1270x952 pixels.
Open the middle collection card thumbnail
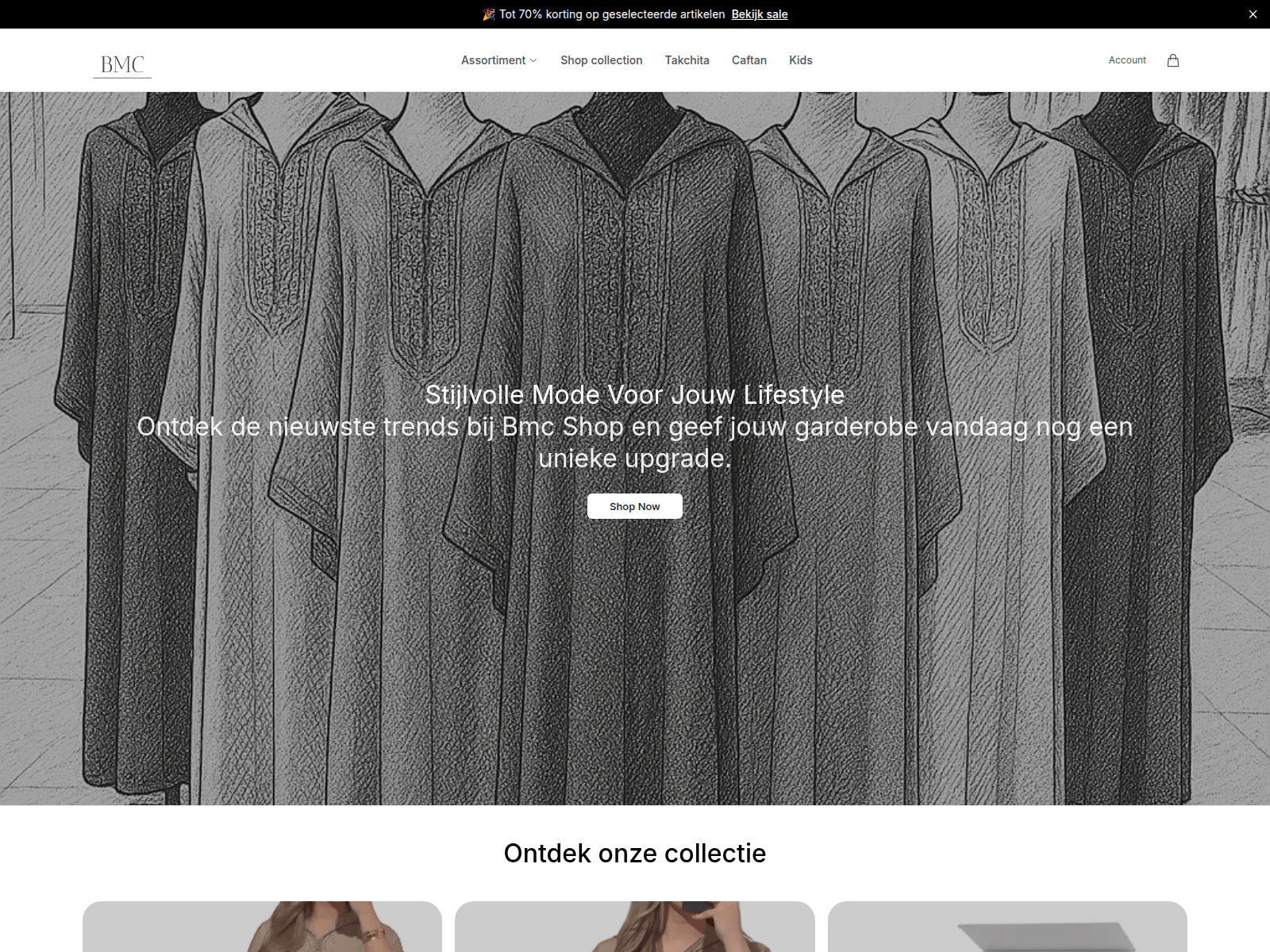point(635,927)
